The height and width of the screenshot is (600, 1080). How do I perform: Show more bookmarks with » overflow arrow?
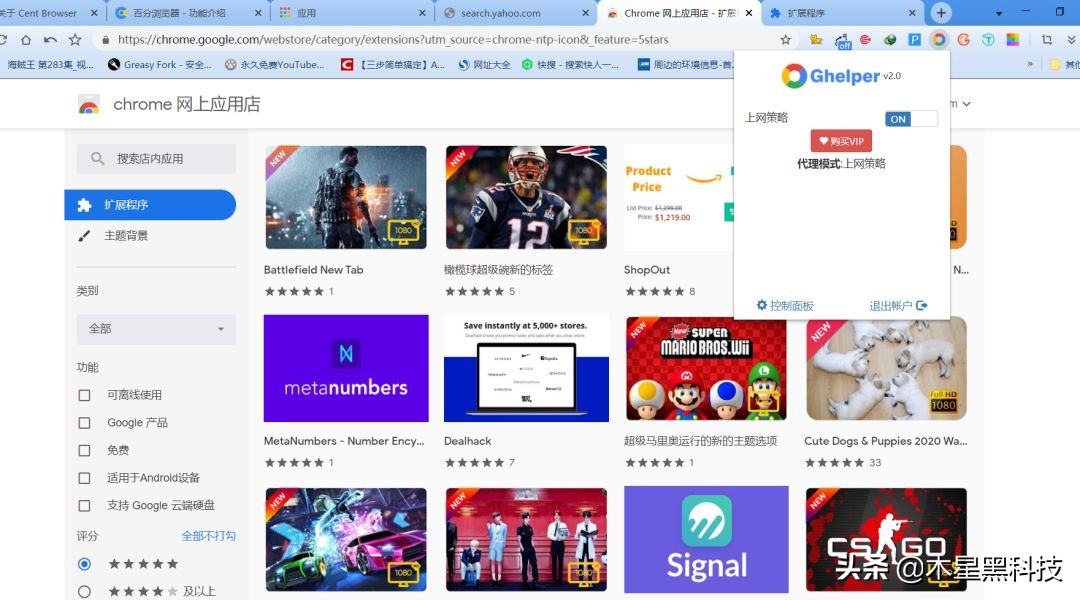click(x=1030, y=64)
